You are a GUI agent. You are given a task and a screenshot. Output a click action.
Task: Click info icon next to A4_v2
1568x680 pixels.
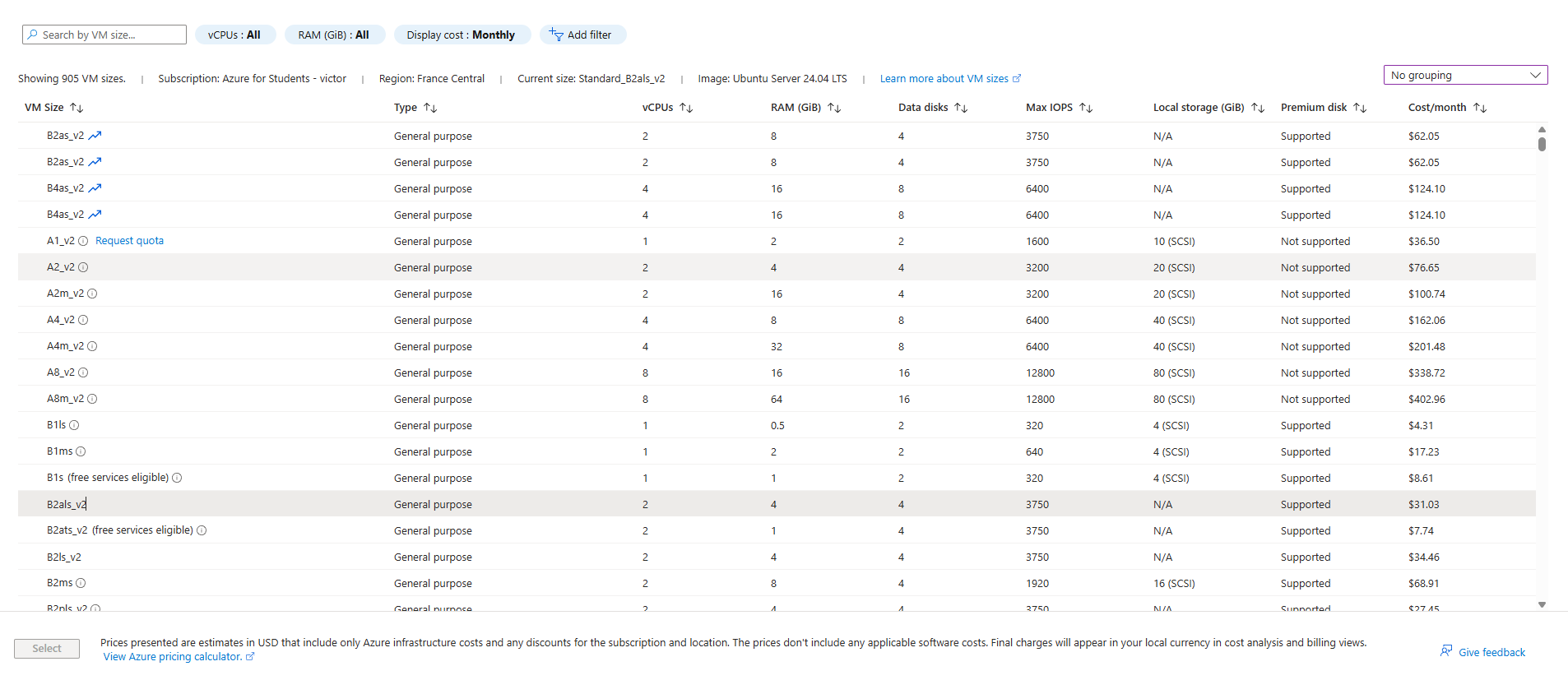(x=83, y=320)
